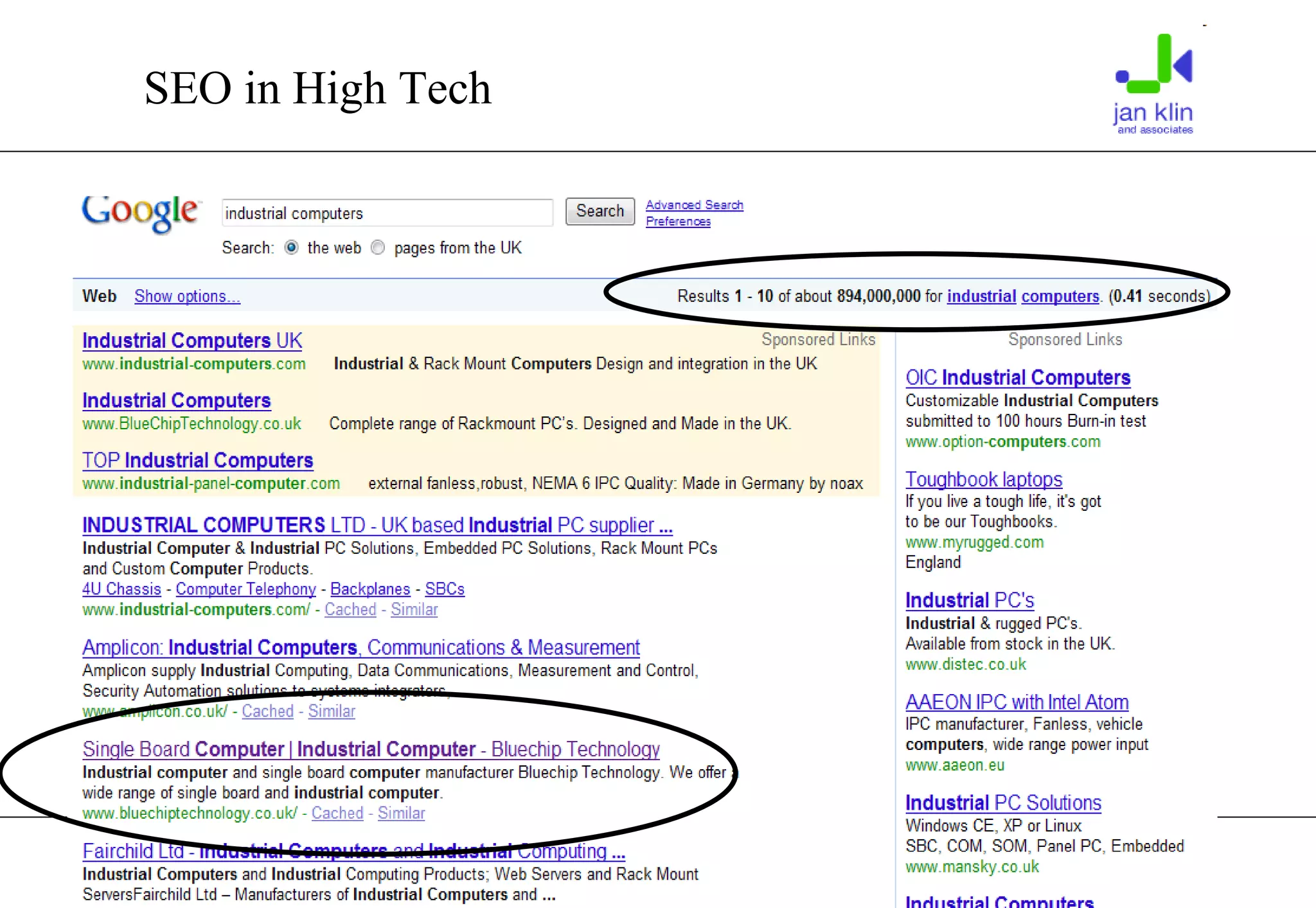Open 'INDUSTRIAL COMPUTERS LTD - UK based' result
Image resolution: width=1316 pixels, height=908 pixels.
pos(377,525)
